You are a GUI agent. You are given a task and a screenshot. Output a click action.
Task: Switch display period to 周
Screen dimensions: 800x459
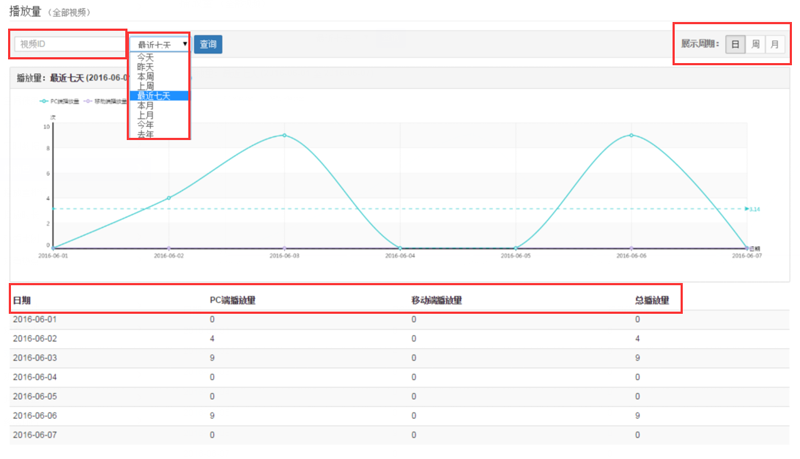coord(755,44)
